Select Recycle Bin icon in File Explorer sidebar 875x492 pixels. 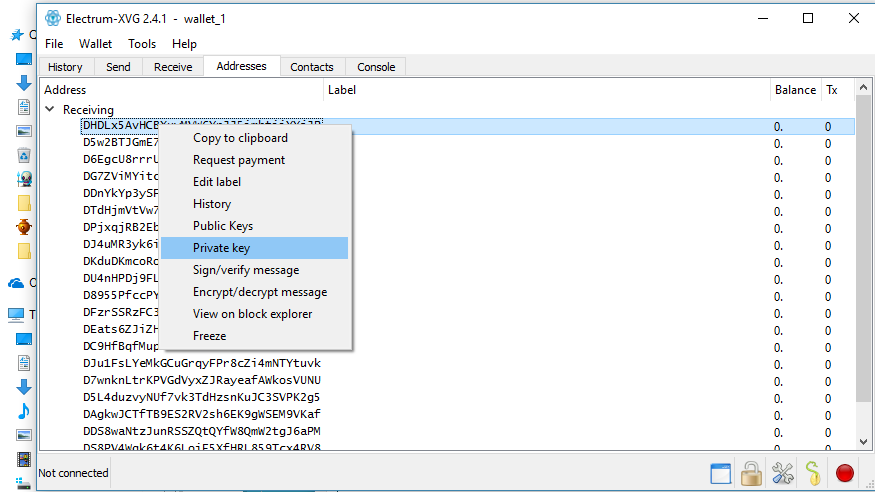[x=23, y=155]
